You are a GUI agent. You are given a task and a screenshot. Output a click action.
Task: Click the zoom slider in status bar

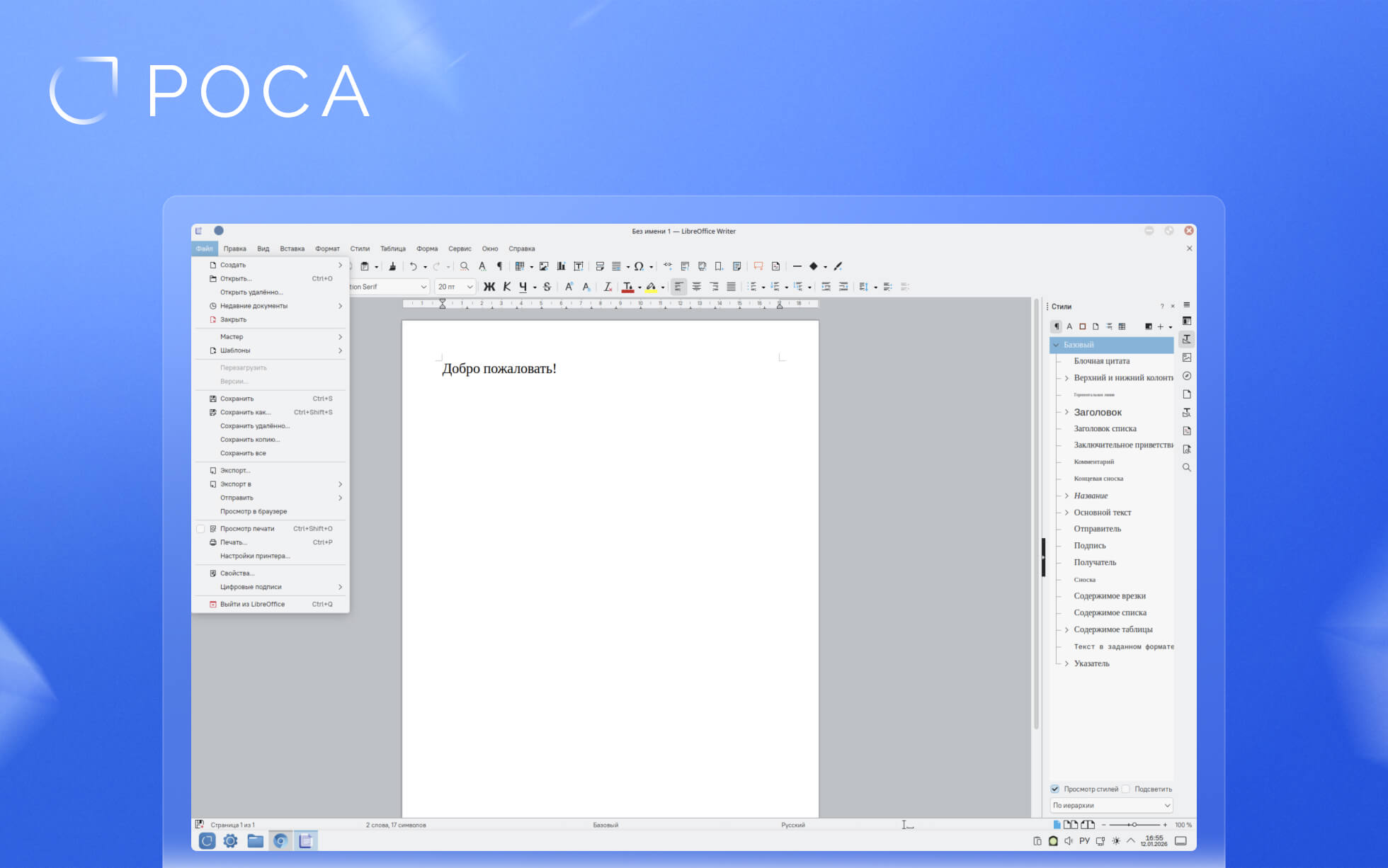click(1134, 825)
